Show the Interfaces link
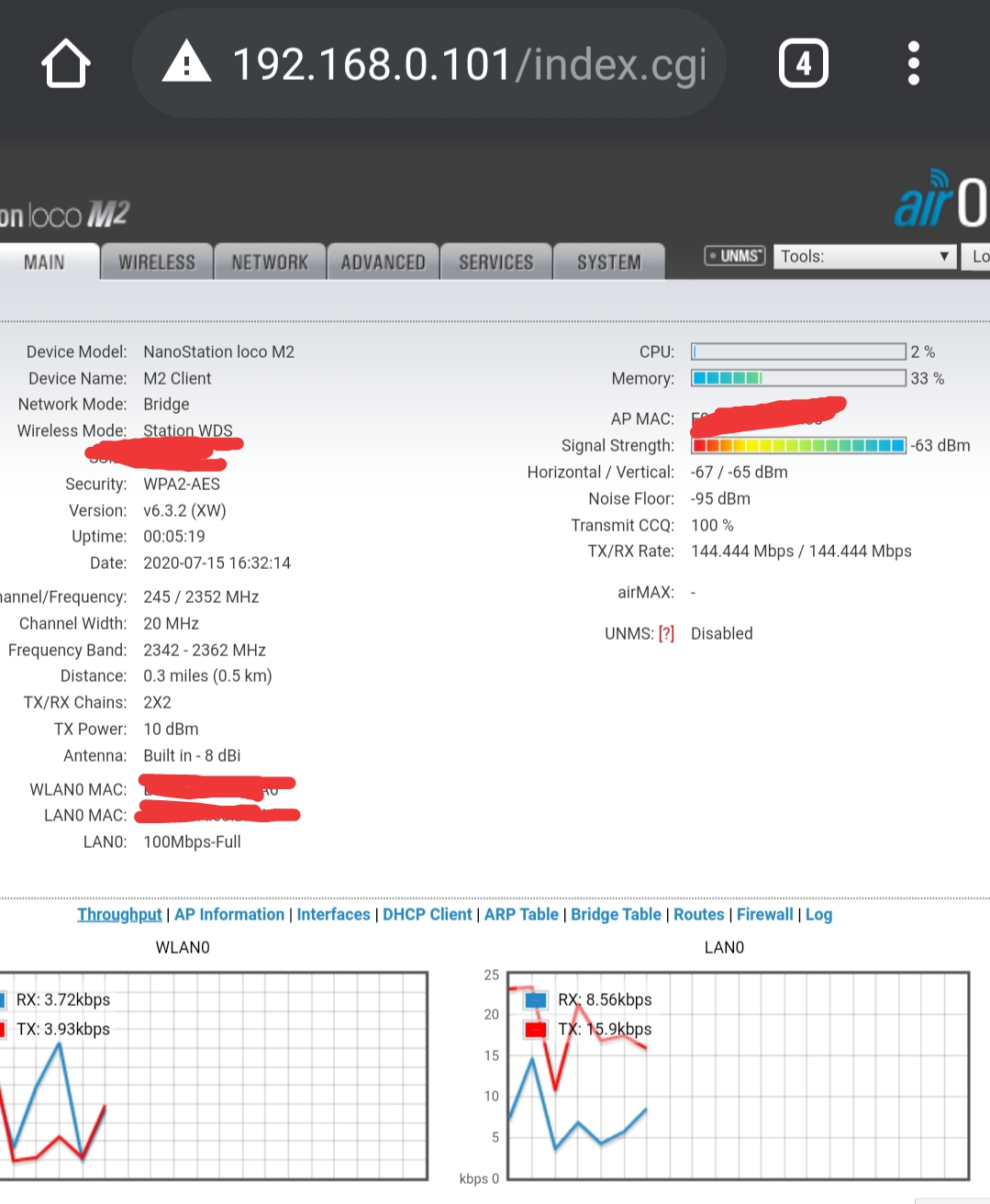 [334, 914]
